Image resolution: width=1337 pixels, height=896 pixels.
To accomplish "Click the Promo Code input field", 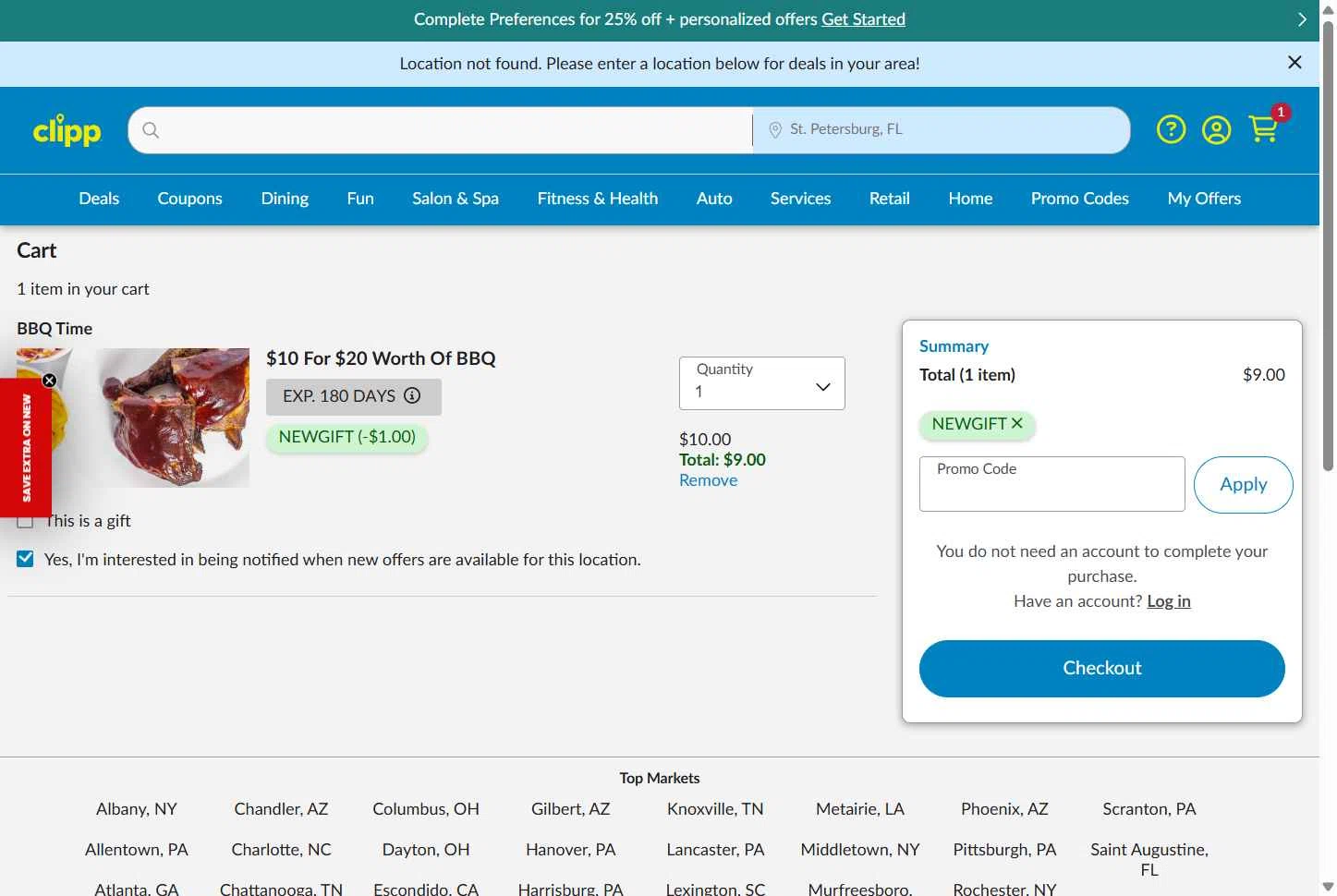I will [x=1052, y=484].
